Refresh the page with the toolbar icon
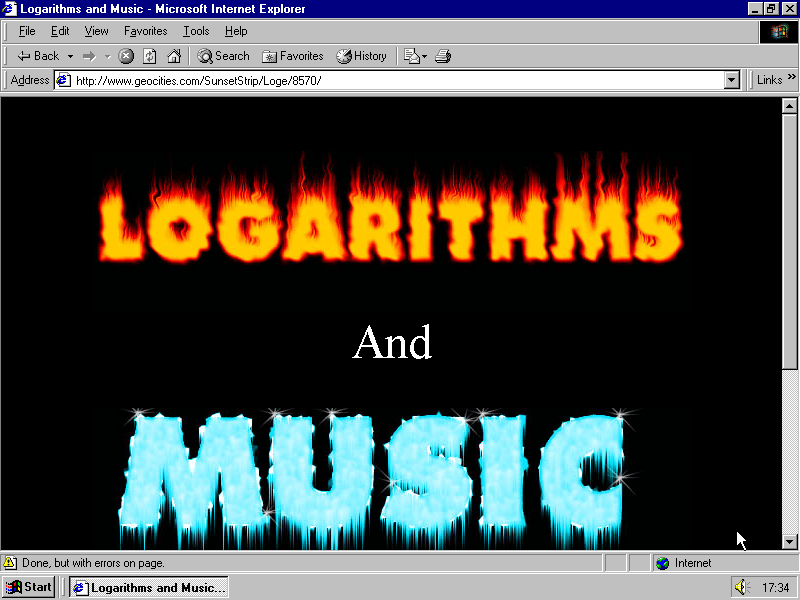The width and height of the screenshot is (800, 600). pos(150,56)
